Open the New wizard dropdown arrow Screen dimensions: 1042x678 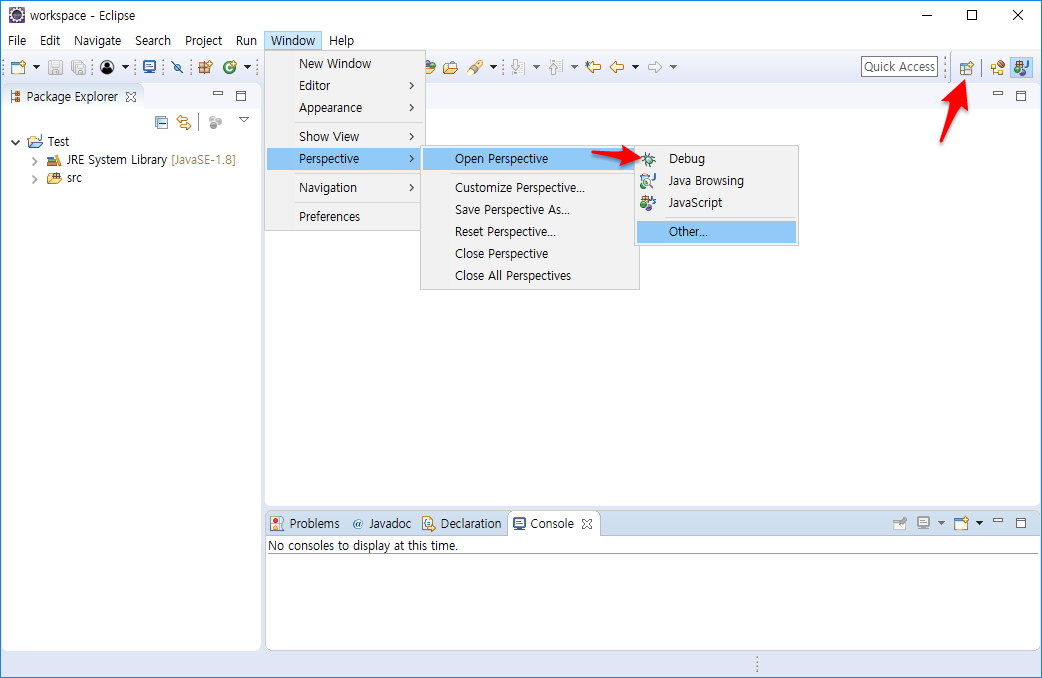point(37,67)
